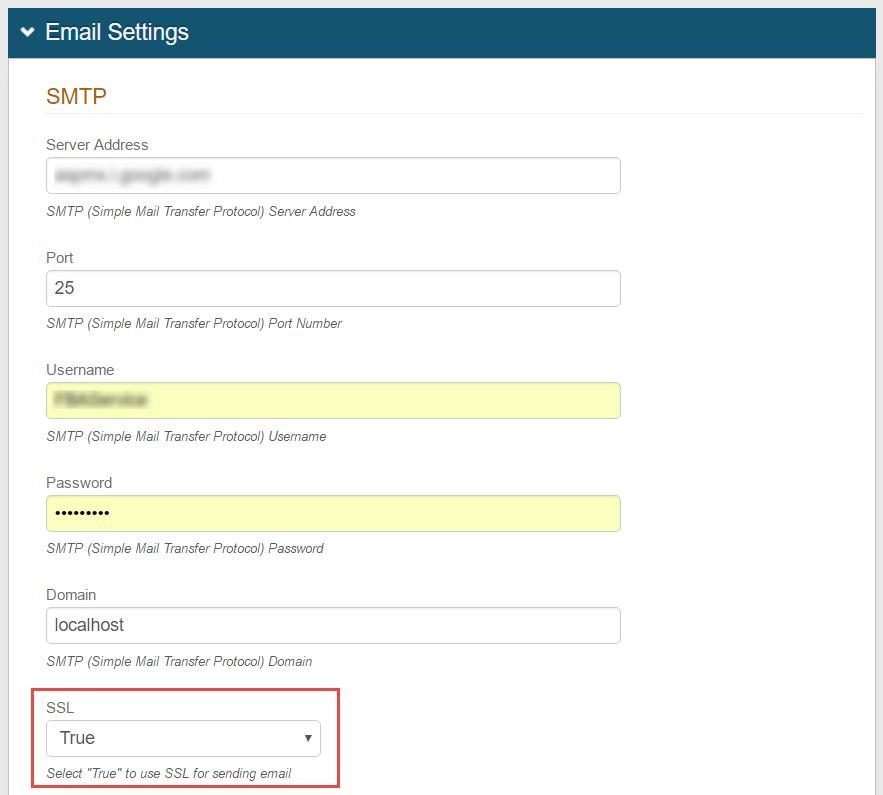Focus the Domain field containing localhost
Viewport: 883px width, 795px height.
click(333, 625)
